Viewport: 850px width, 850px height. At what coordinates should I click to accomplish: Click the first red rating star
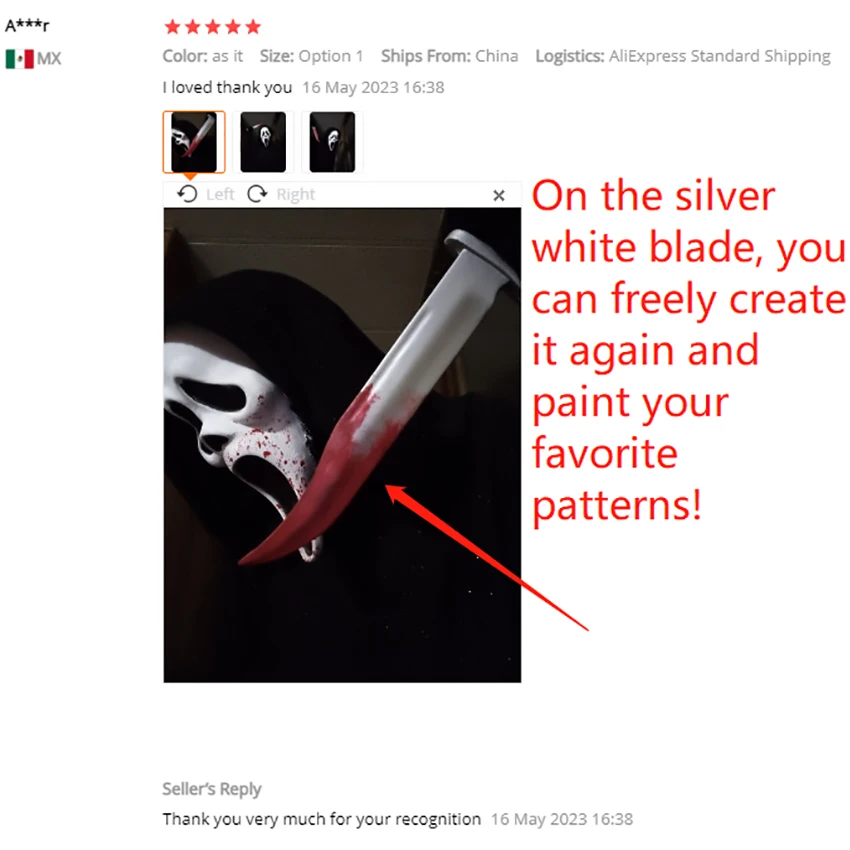pyautogui.click(x=172, y=27)
